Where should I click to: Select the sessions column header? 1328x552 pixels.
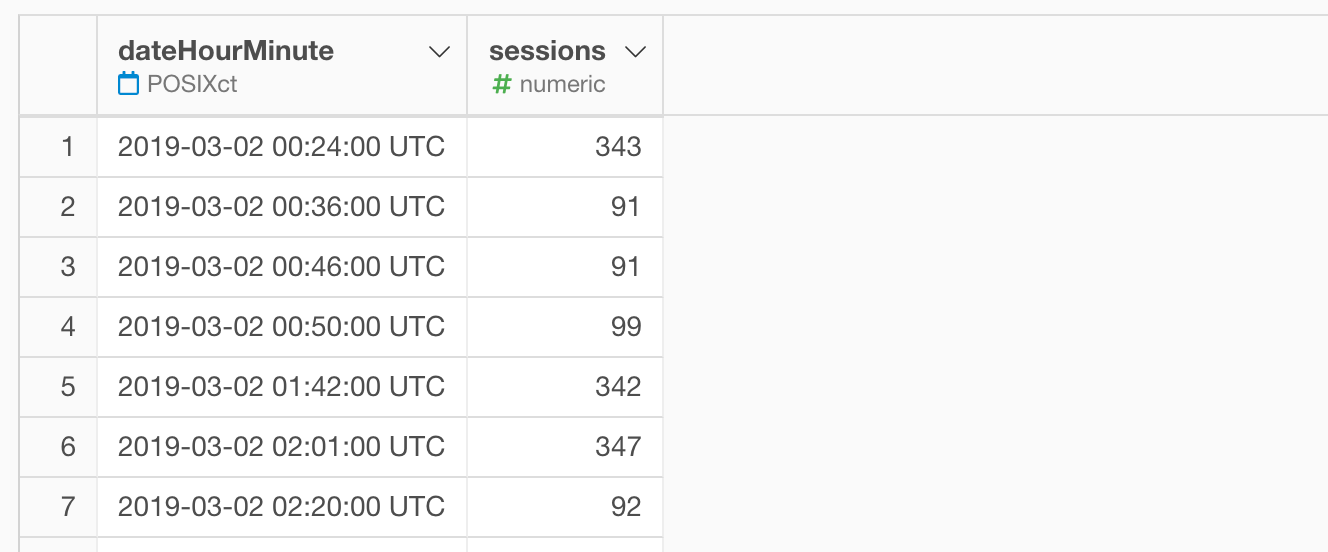pos(565,66)
